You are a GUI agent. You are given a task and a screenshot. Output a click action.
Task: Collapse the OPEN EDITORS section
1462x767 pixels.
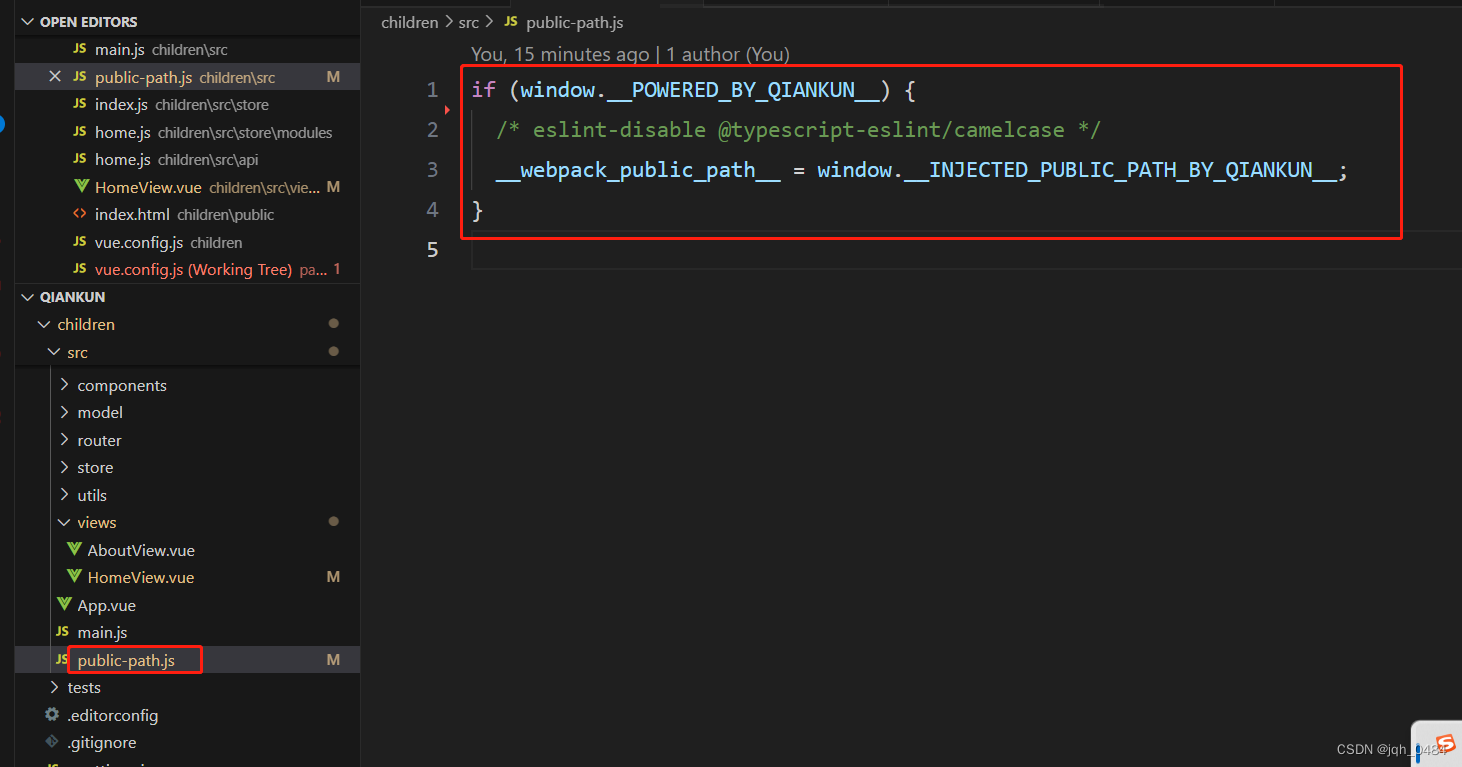tap(27, 21)
